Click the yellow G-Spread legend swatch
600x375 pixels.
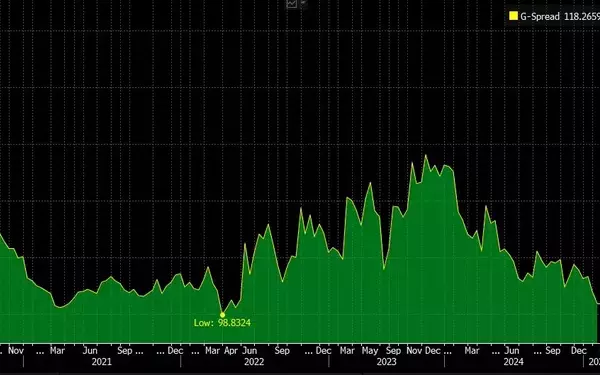[513, 16]
